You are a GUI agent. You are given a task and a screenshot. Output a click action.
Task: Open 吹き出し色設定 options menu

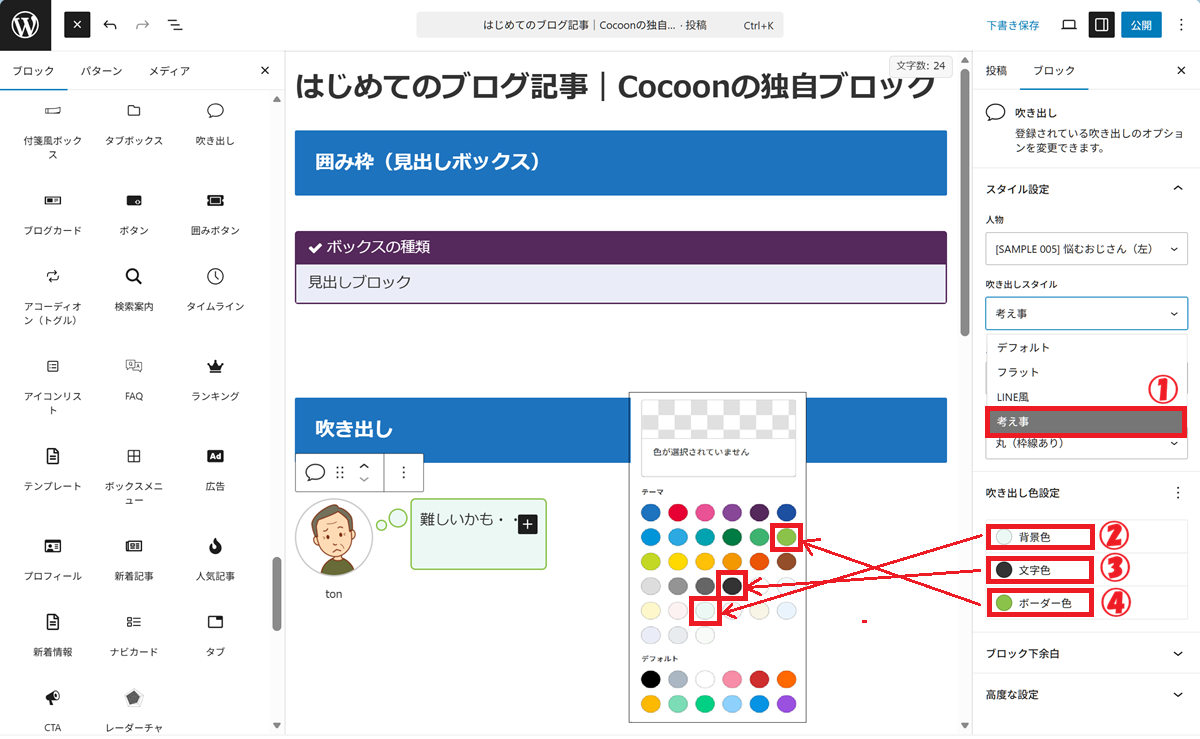(1177, 493)
